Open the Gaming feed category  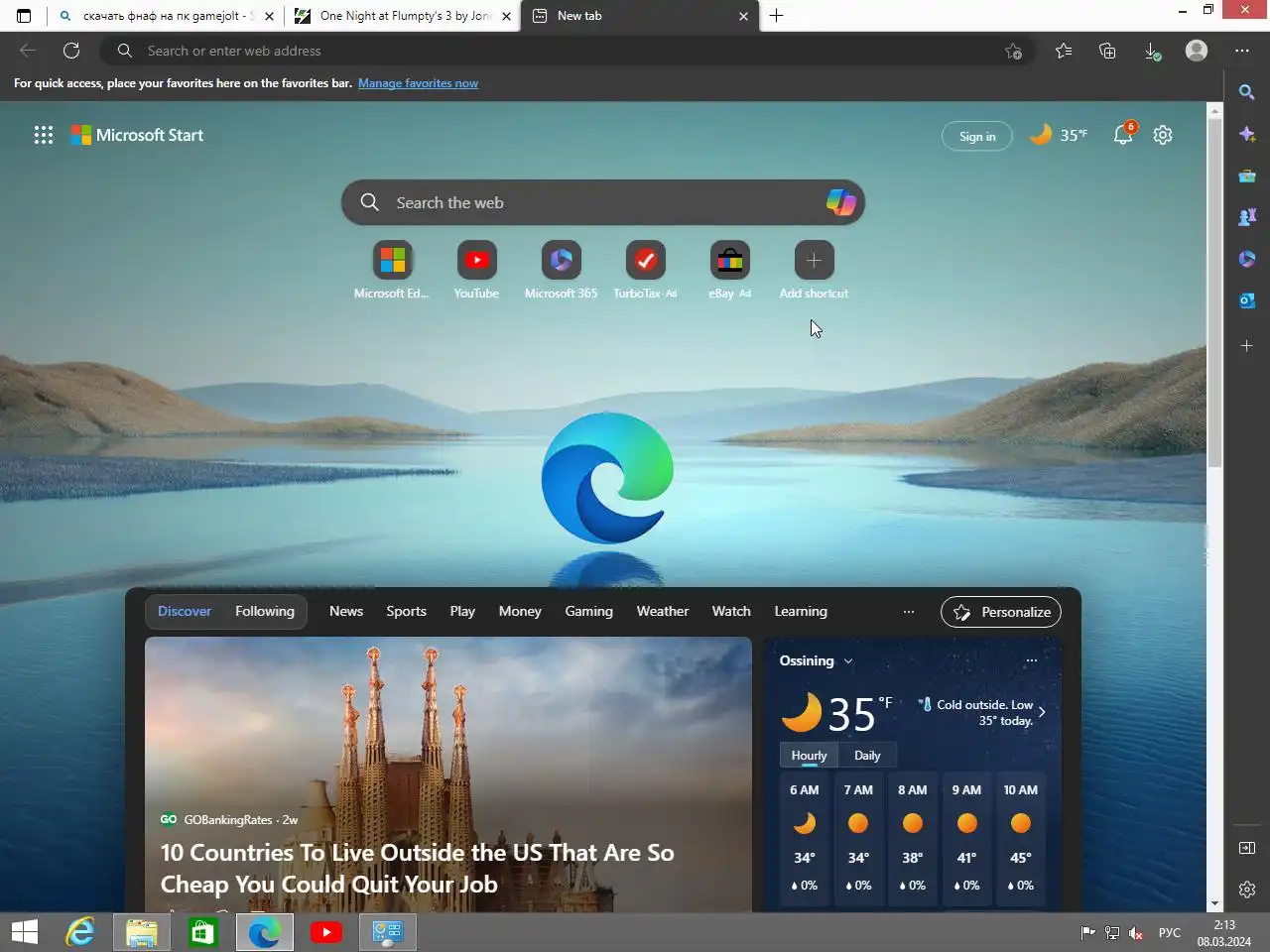click(x=588, y=611)
